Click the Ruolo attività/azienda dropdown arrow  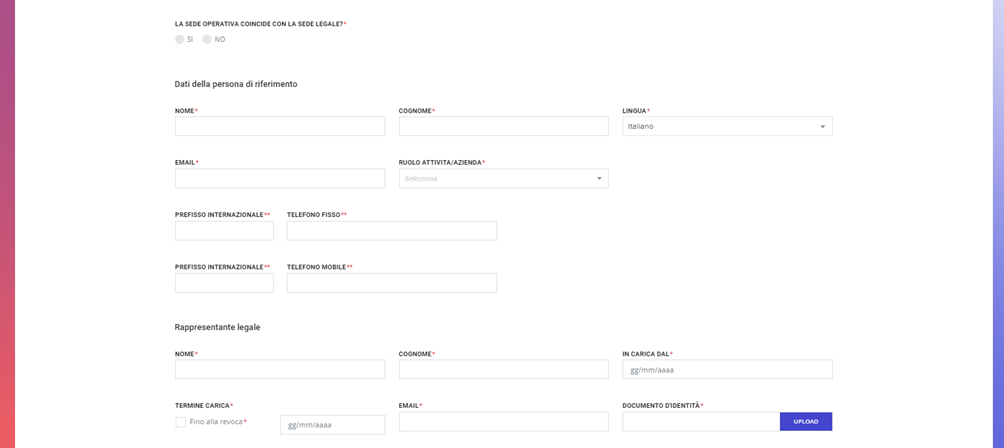pyautogui.click(x=599, y=179)
